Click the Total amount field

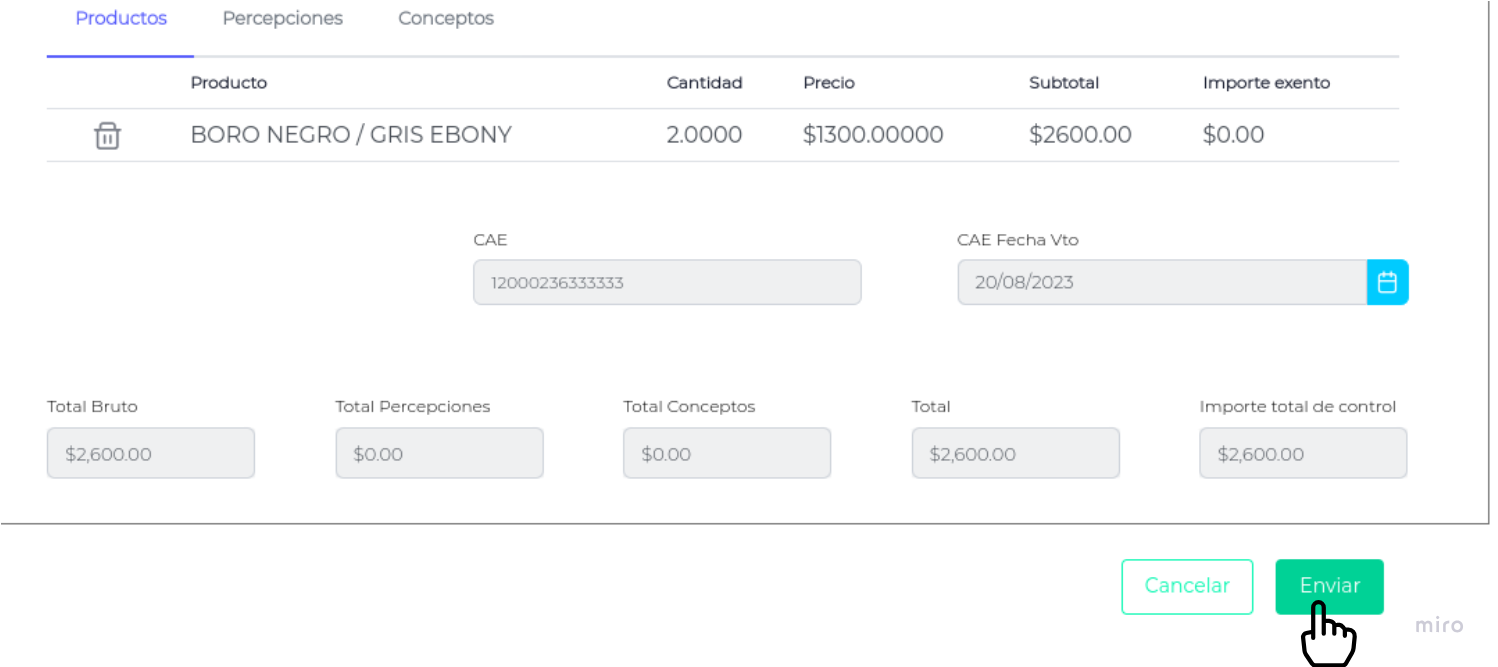(x=1015, y=454)
